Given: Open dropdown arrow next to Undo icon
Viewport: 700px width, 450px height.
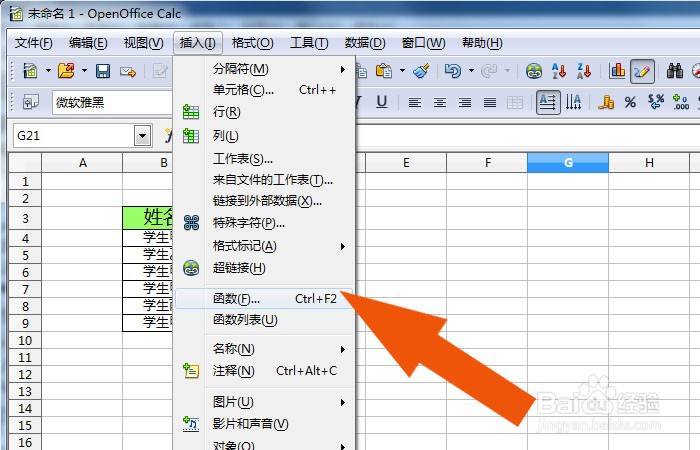Looking at the screenshot, I should 471,71.
